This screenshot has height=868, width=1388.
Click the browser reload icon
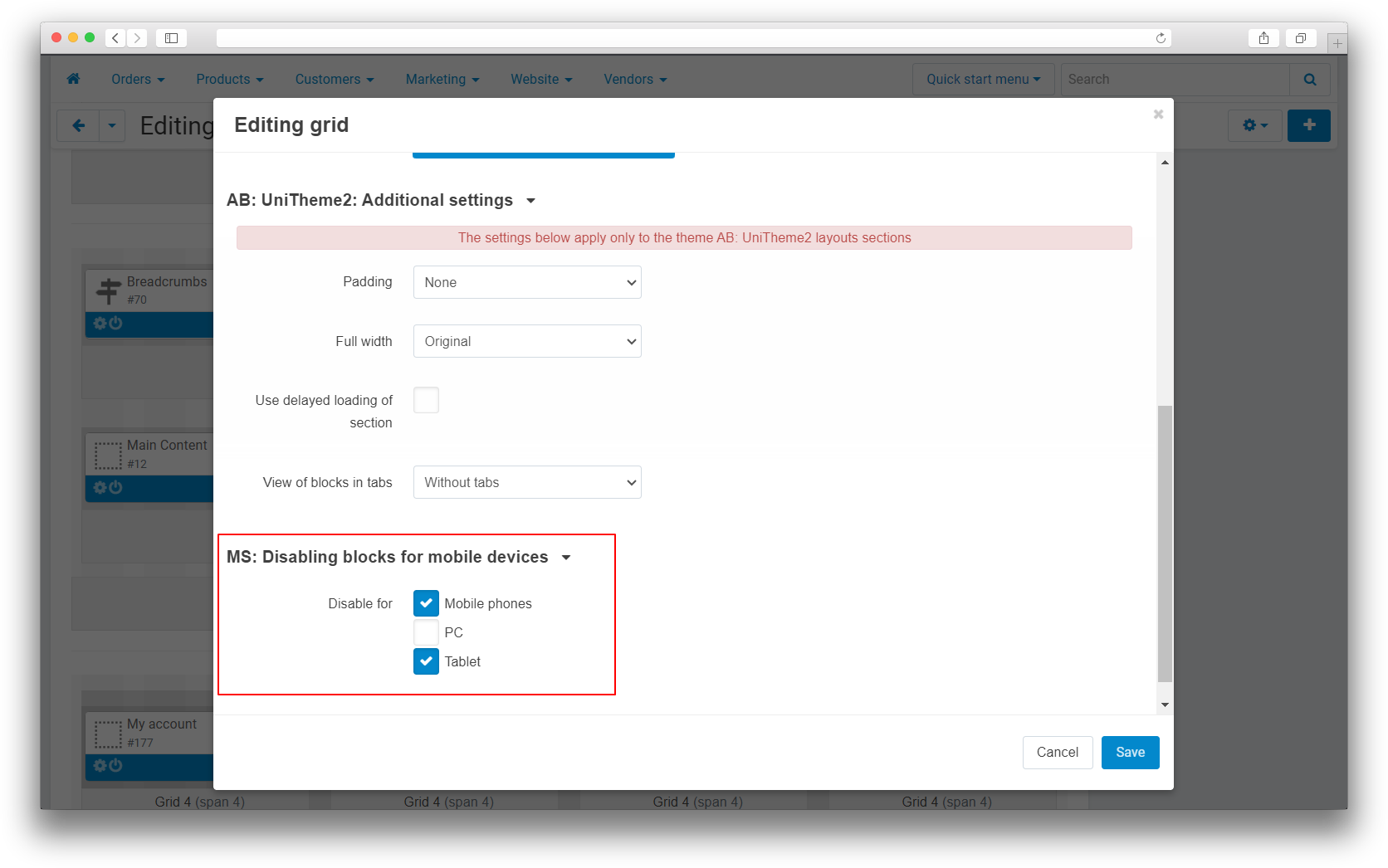pyautogui.click(x=1161, y=38)
